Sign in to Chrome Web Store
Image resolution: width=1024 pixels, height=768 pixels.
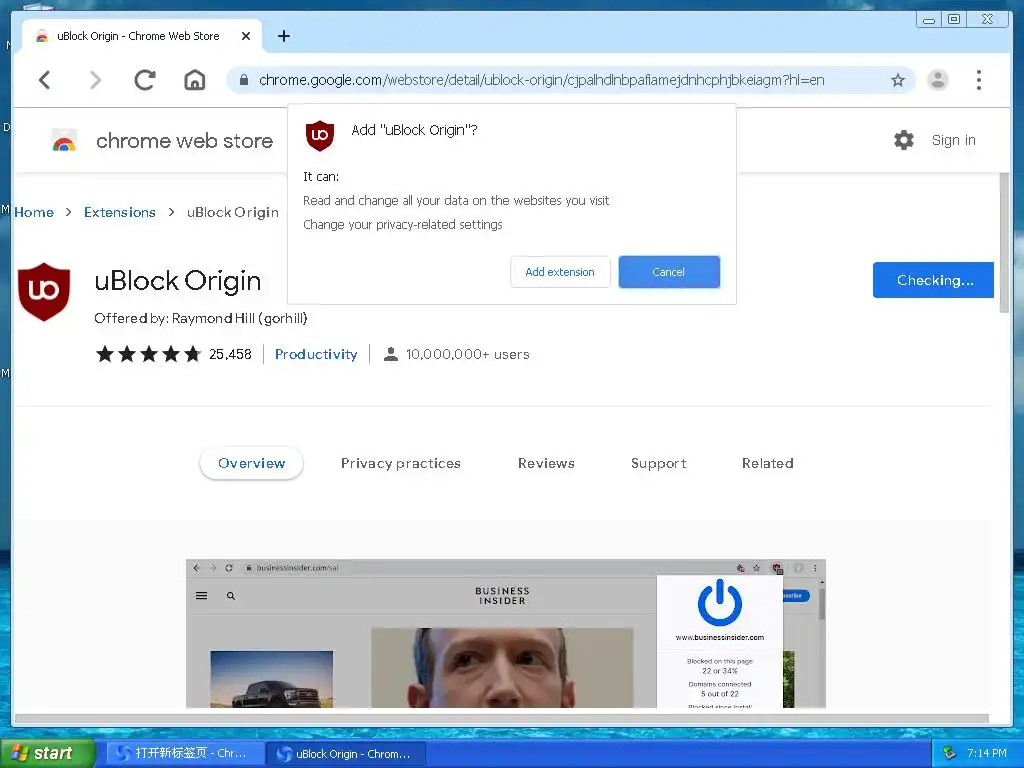(x=953, y=140)
